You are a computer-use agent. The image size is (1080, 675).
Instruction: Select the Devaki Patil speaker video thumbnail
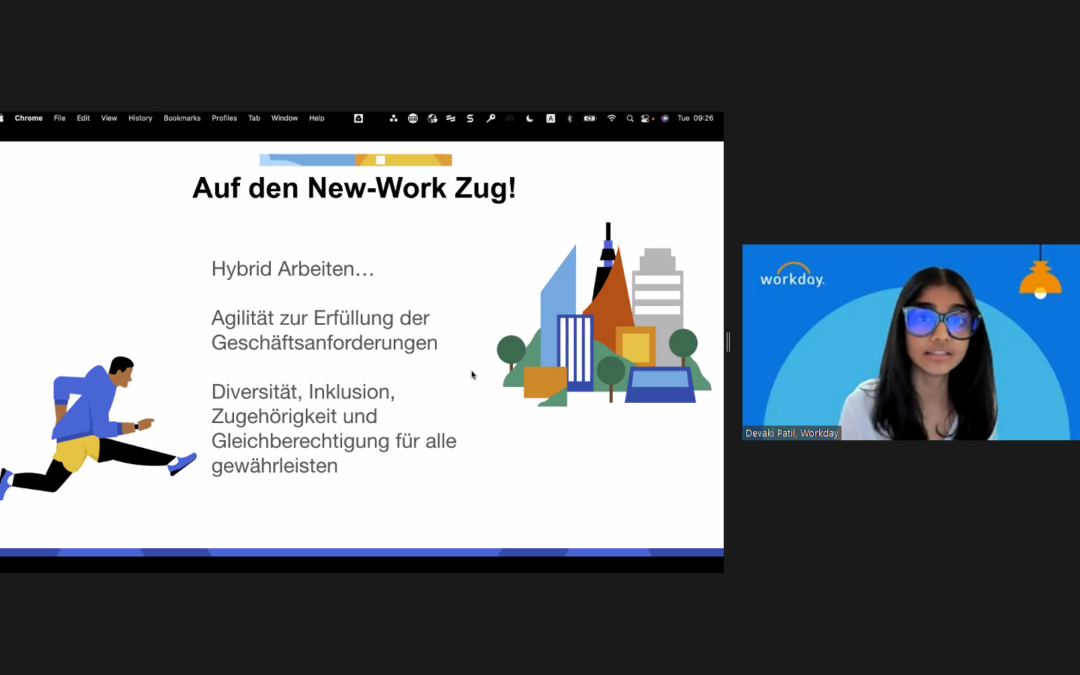(910, 342)
